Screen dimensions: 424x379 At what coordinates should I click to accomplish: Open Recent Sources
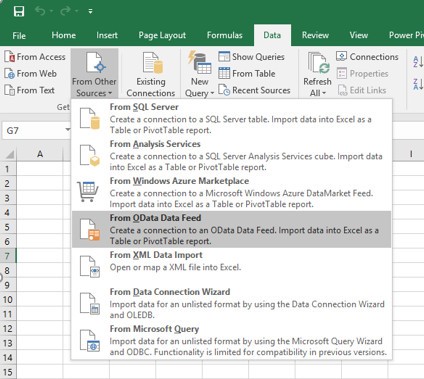tap(254, 90)
